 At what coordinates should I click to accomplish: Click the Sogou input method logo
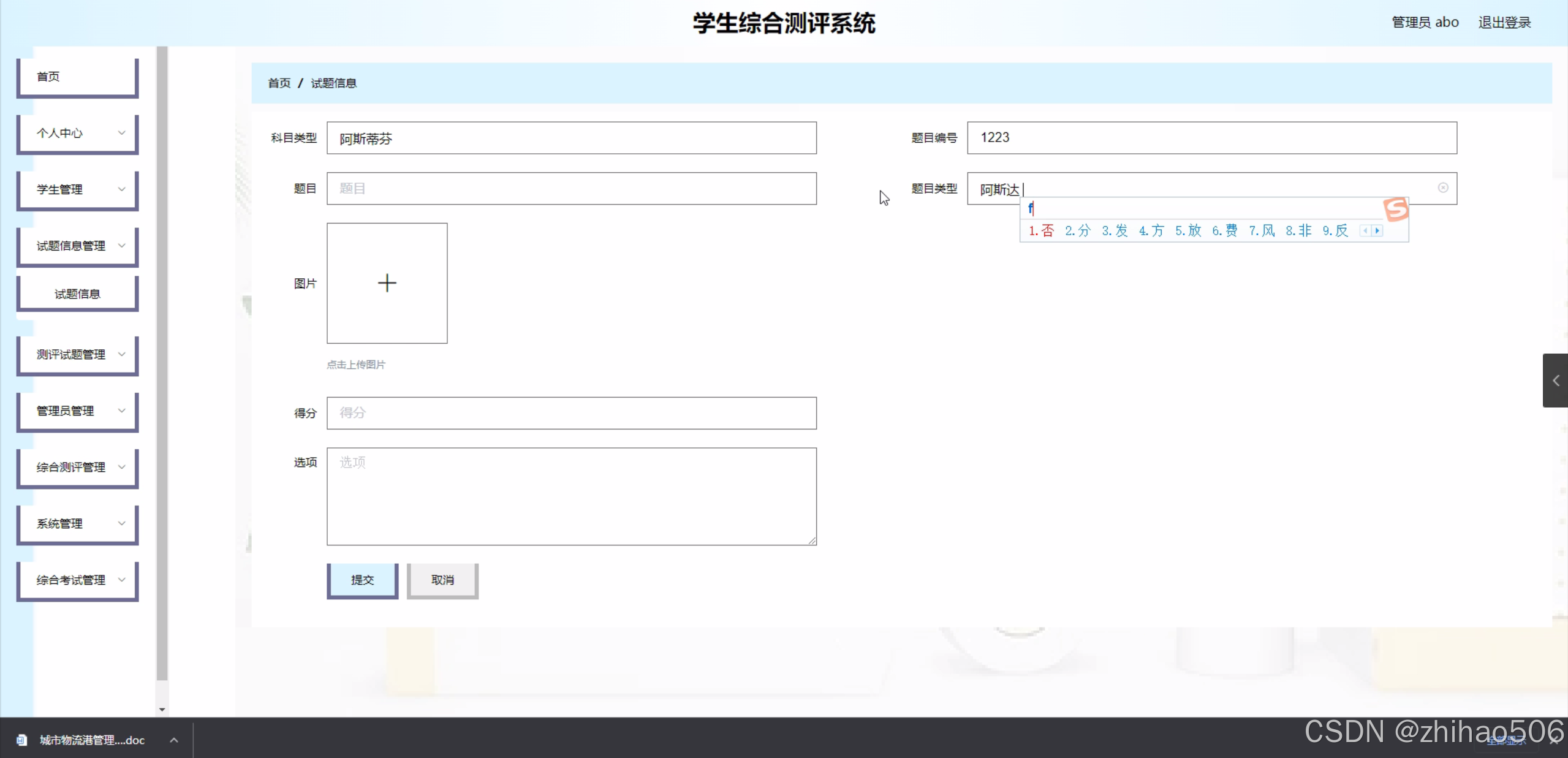[1396, 210]
